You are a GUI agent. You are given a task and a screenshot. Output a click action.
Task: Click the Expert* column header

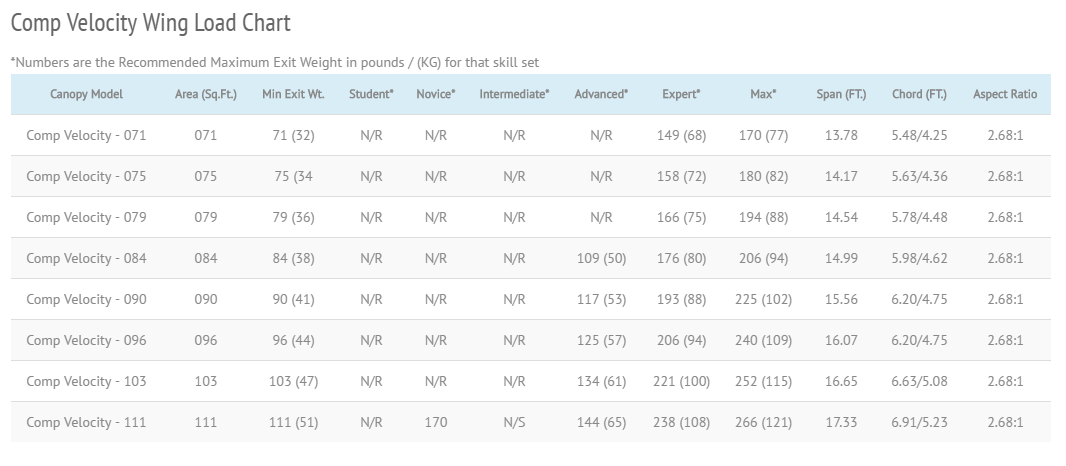click(681, 94)
